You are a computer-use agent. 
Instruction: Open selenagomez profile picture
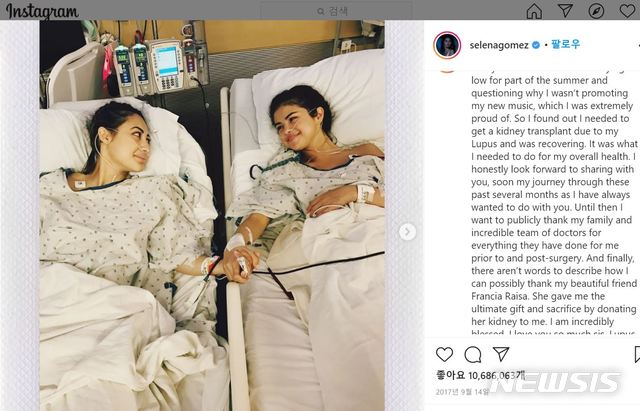pyautogui.click(x=447, y=45)
